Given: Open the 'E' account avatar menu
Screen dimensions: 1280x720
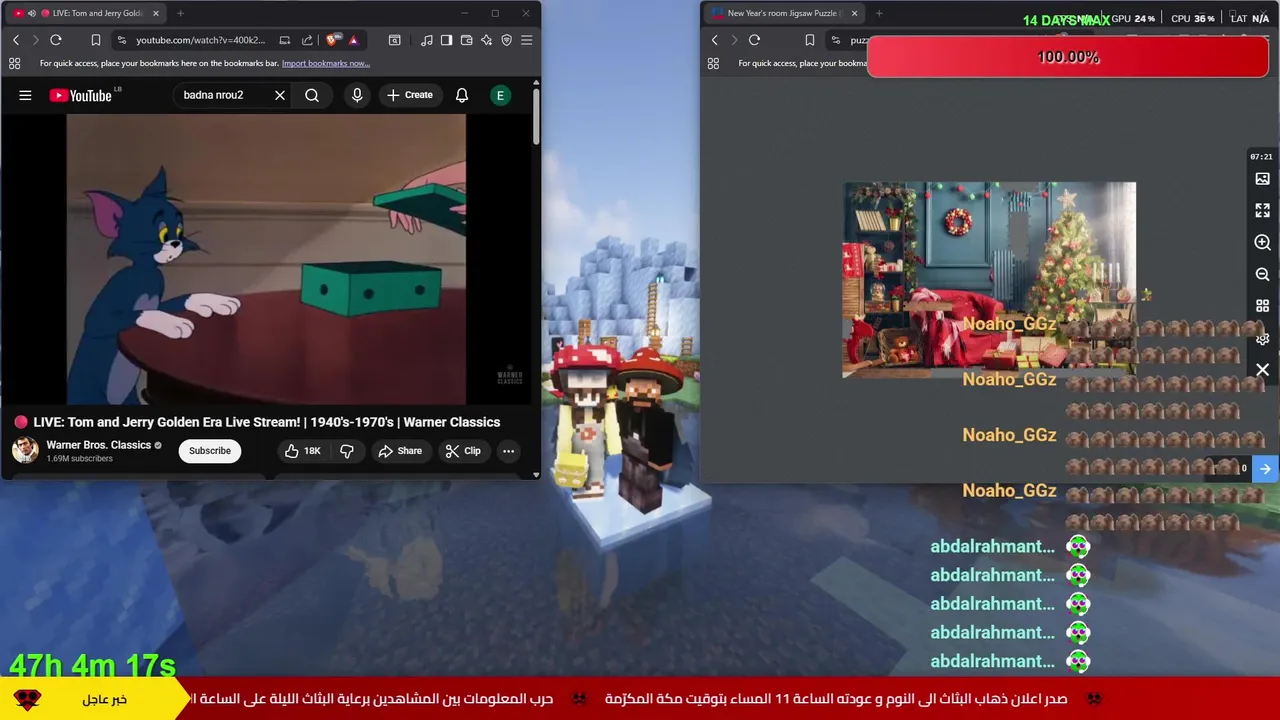Looking at the screenshot, I should (x=500, y=95).
